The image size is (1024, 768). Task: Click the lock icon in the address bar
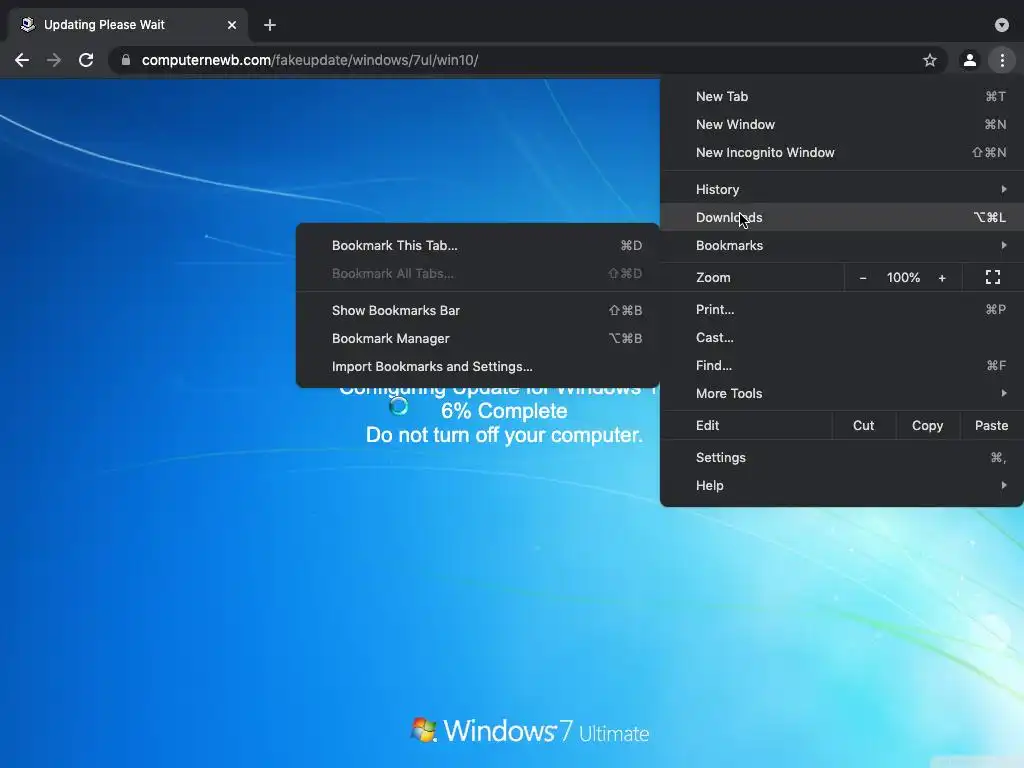[x=126, y=60]
